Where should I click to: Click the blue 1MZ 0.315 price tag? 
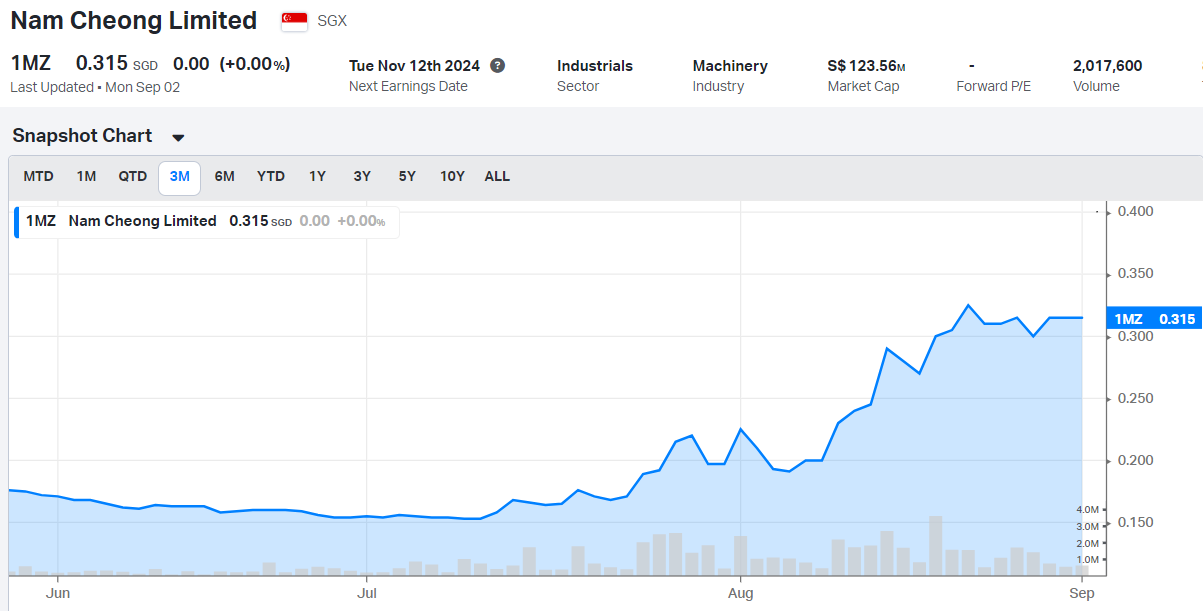1155,319
